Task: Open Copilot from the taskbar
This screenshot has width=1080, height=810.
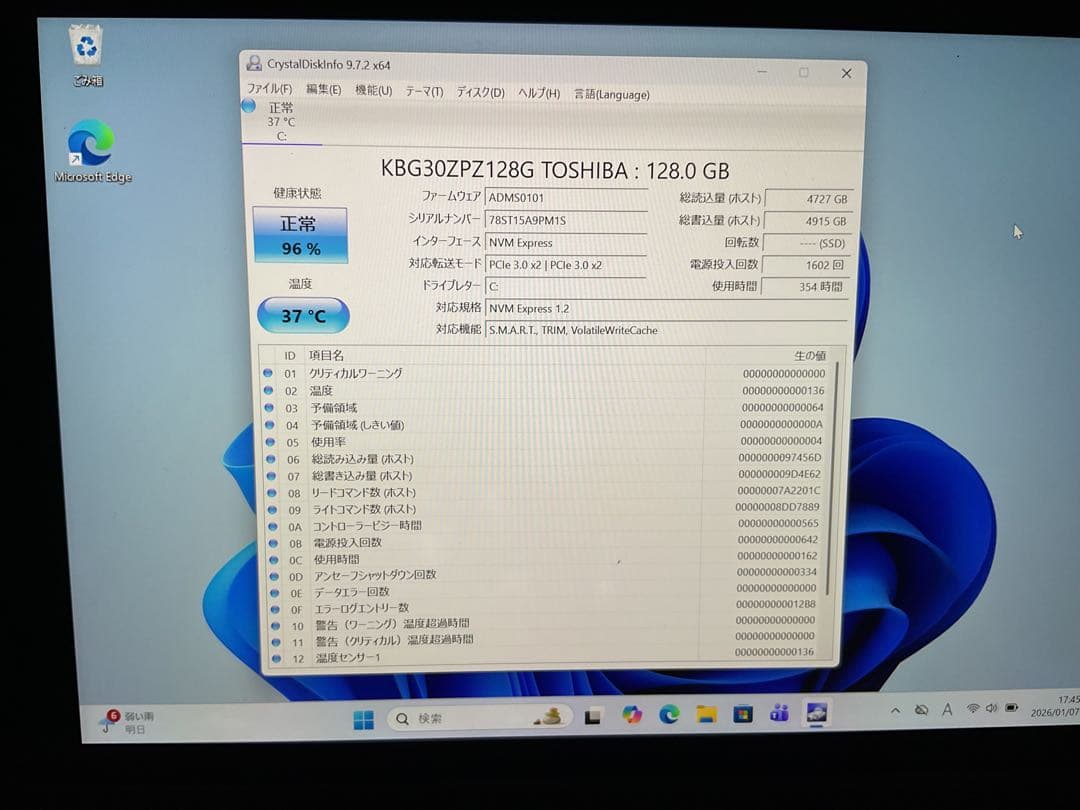Action: click(632, 715)
